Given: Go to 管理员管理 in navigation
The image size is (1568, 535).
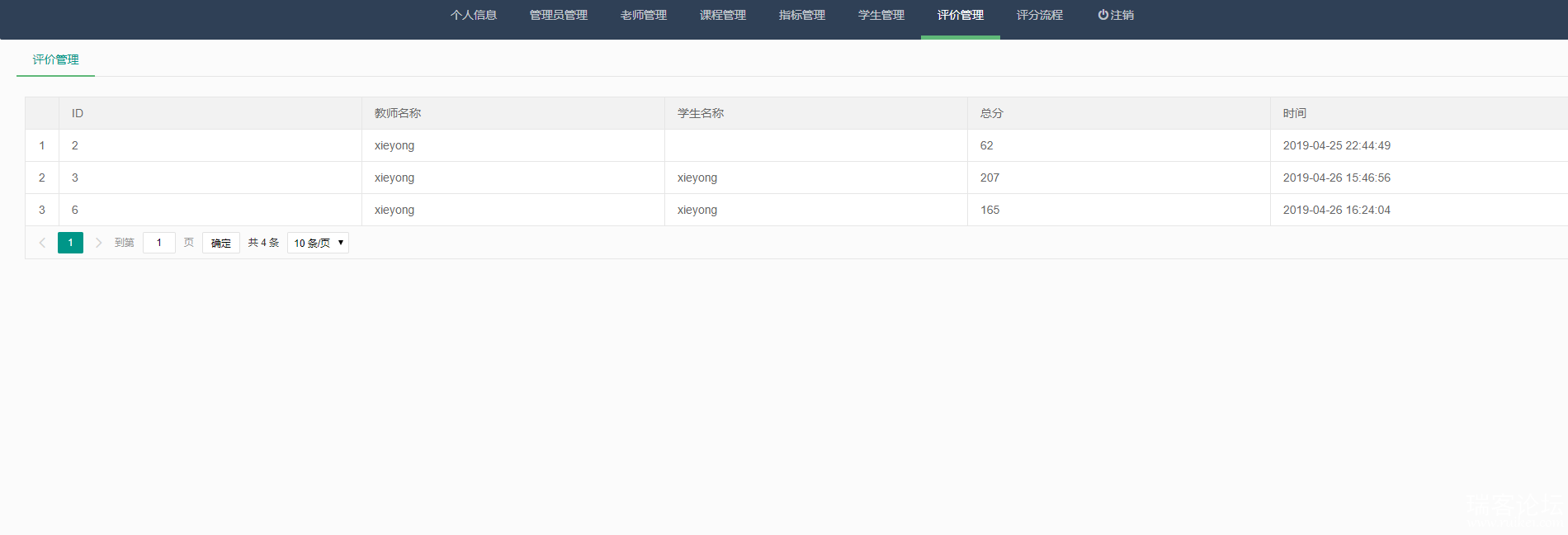Looking at the screenshot, I should tap(559, 15).
